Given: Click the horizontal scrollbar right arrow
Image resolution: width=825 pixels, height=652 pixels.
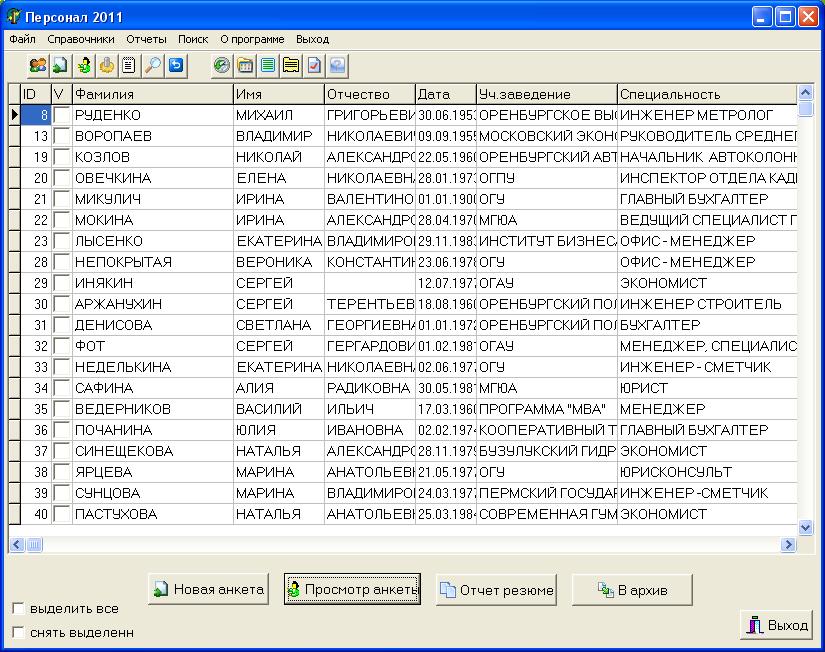Looking at the screenshot, I should point(788,544).
